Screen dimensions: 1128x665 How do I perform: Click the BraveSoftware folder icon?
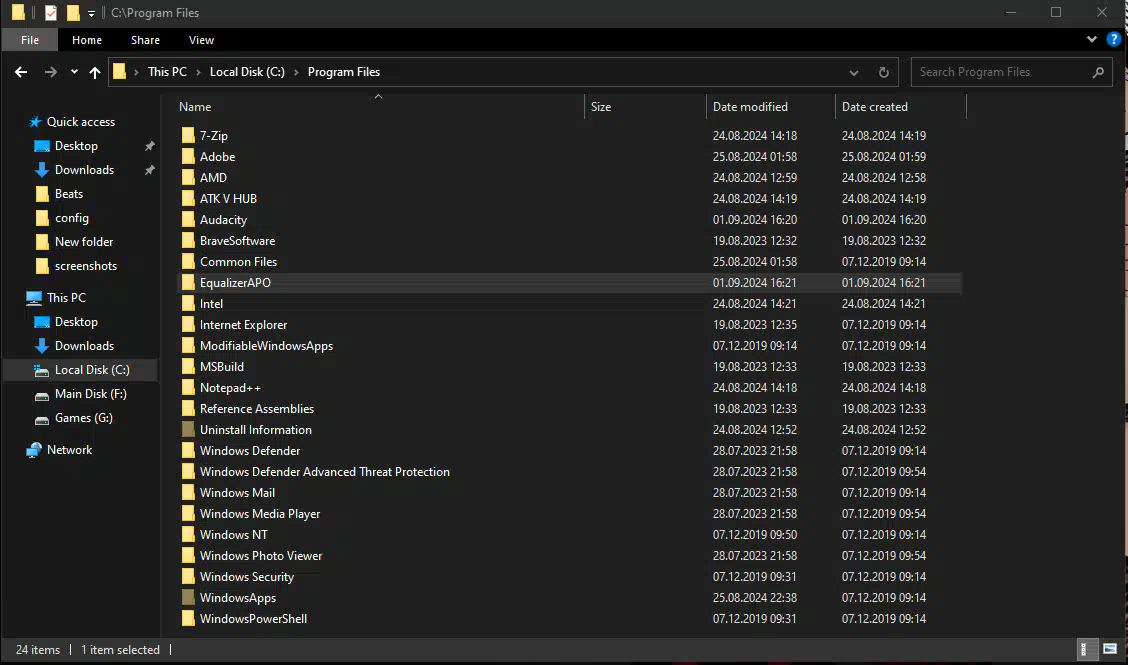pyautogui.click(x=188, y=240)
